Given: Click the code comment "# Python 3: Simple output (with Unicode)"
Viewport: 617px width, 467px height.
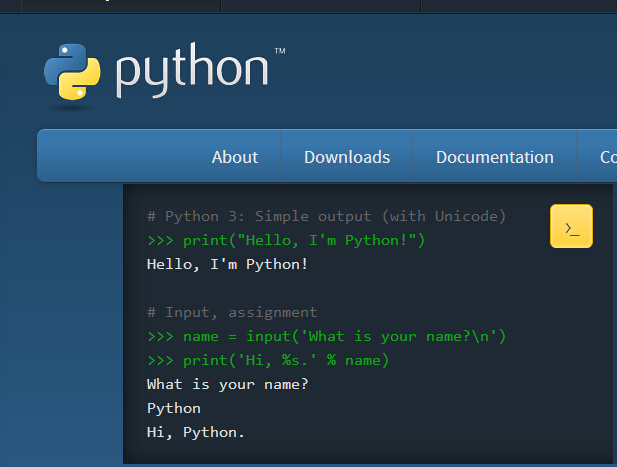Looking at the screenshot, I should 326,216.
